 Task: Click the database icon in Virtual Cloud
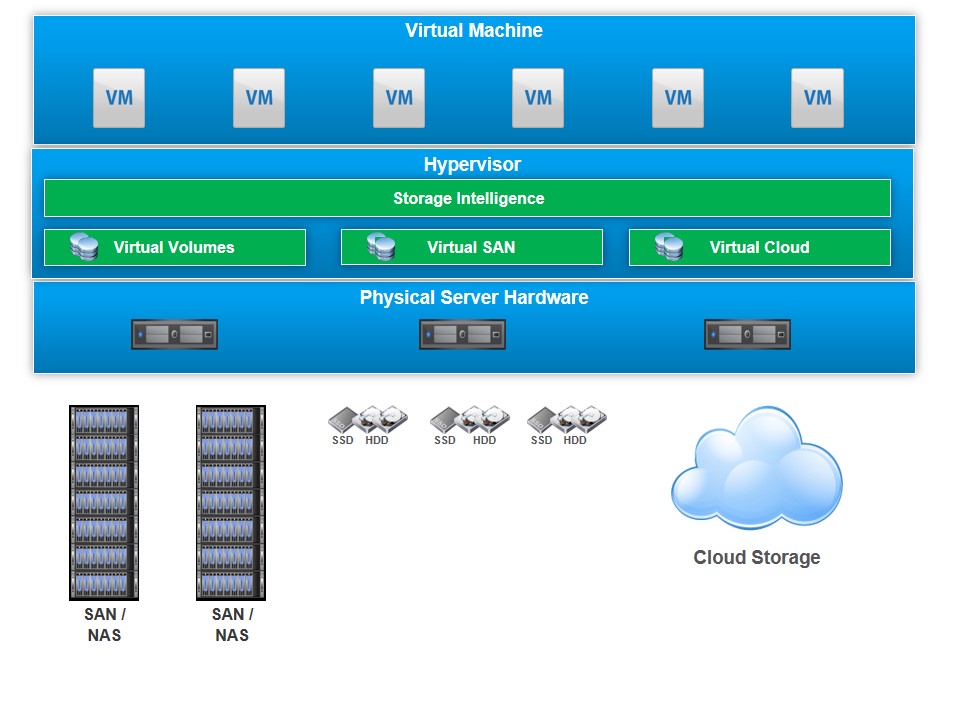[669, 246]
